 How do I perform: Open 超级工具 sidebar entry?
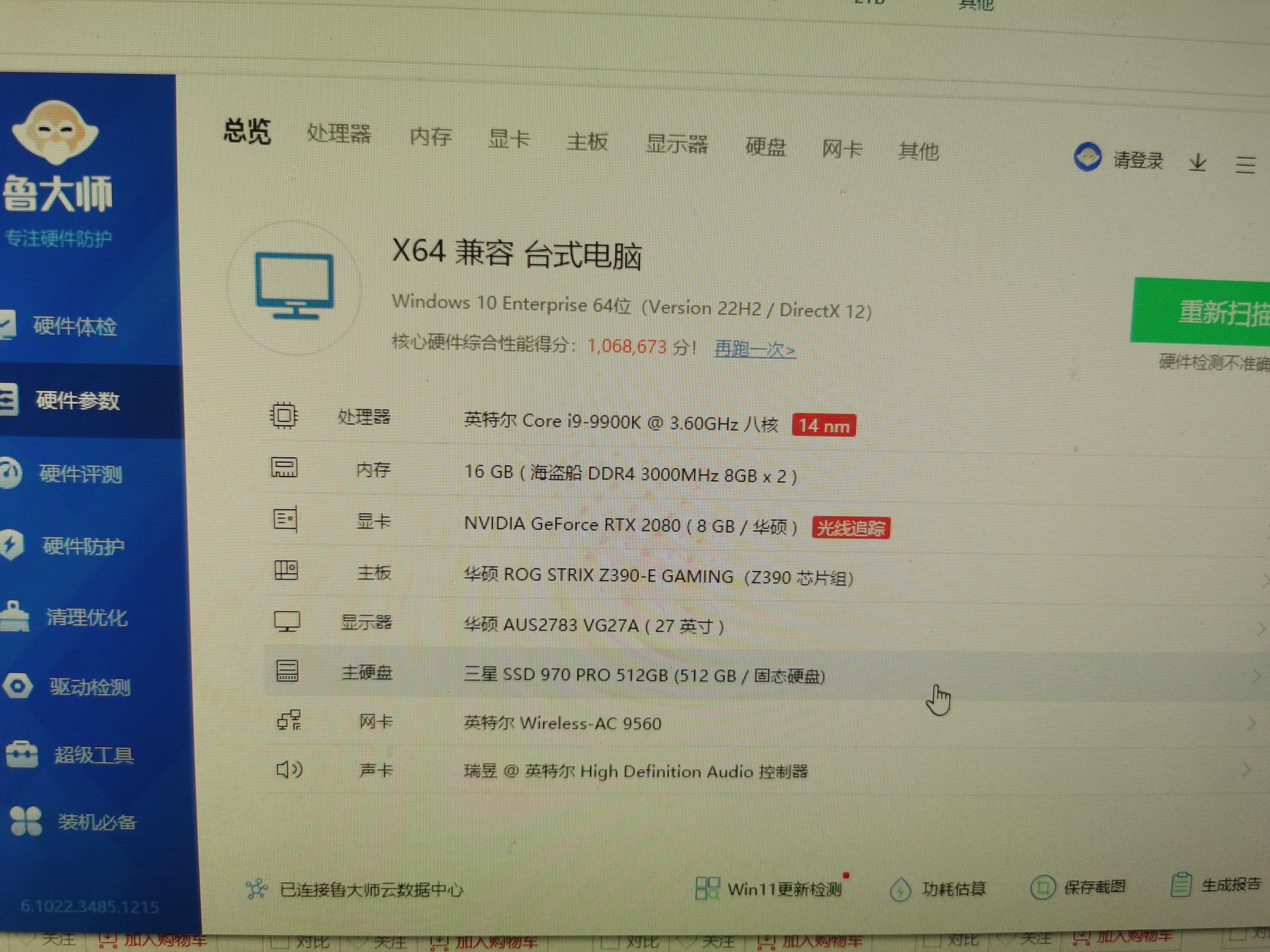pos(94,755)
